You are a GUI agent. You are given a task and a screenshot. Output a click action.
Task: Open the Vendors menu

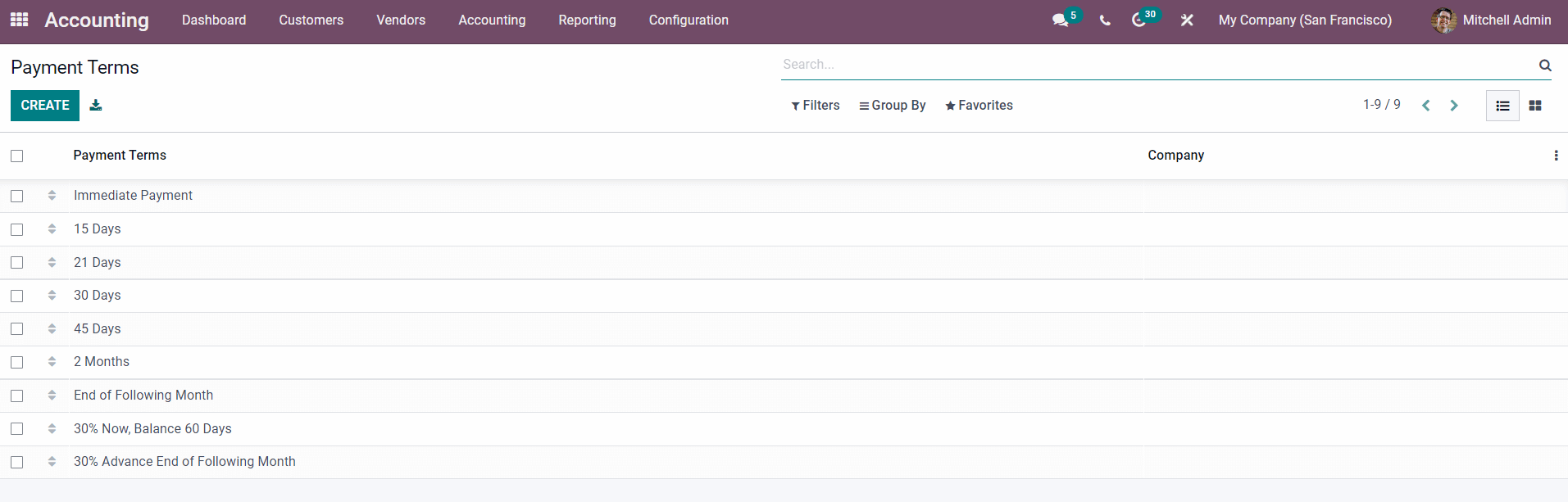pos(401,20)
